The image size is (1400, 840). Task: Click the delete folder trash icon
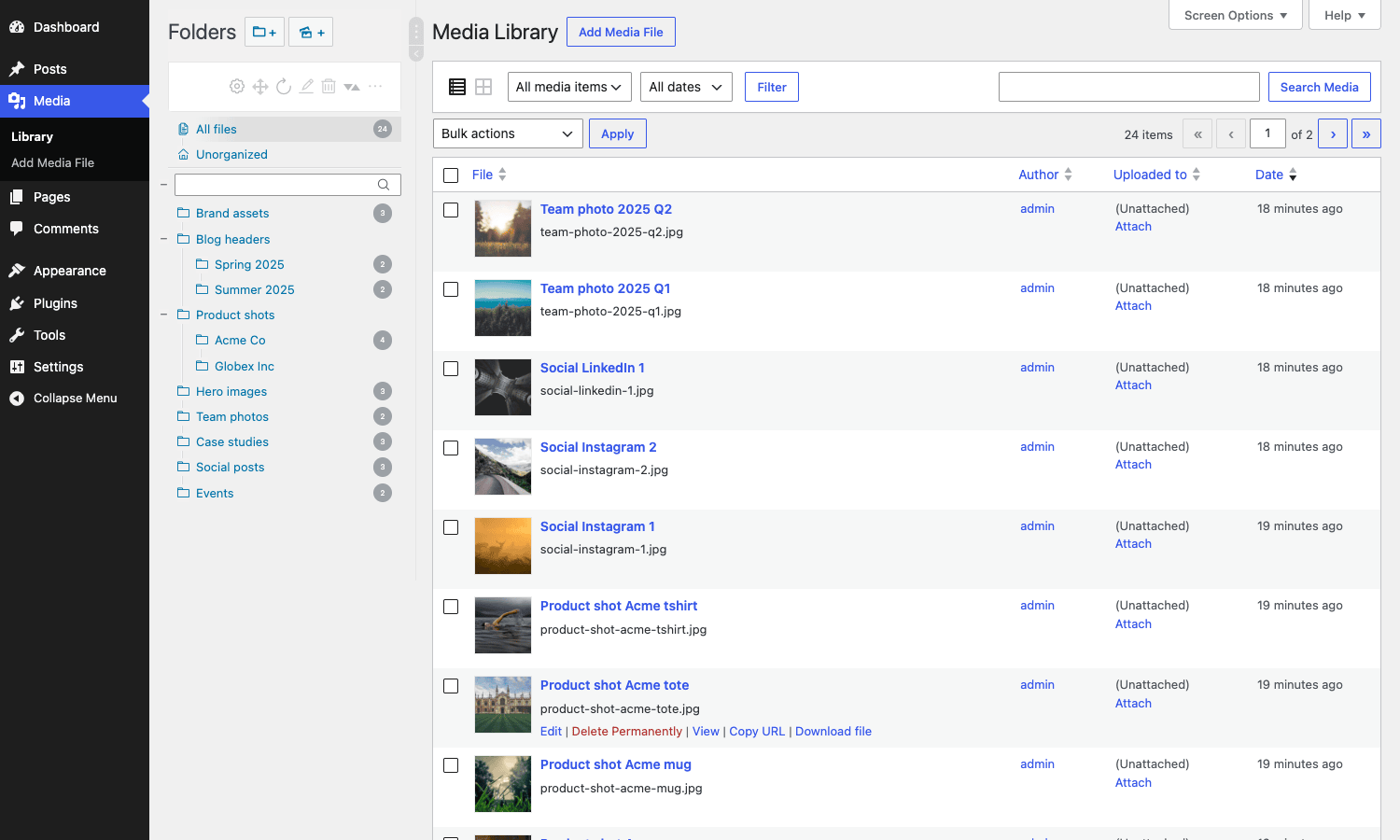[x=329, y=86]
